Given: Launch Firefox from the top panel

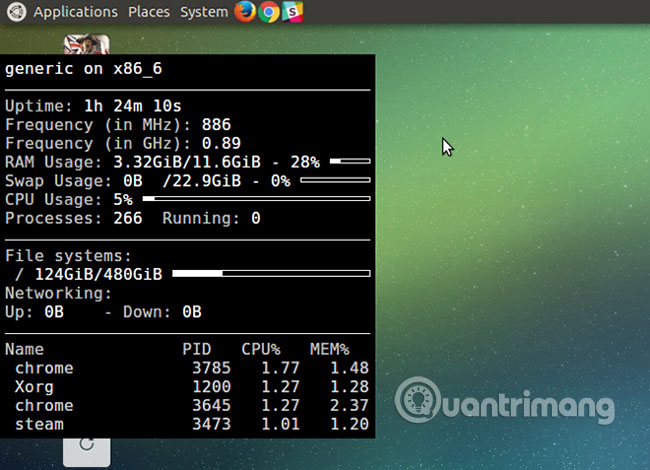Looking at the screenshot, I should [x=245, y=12].
